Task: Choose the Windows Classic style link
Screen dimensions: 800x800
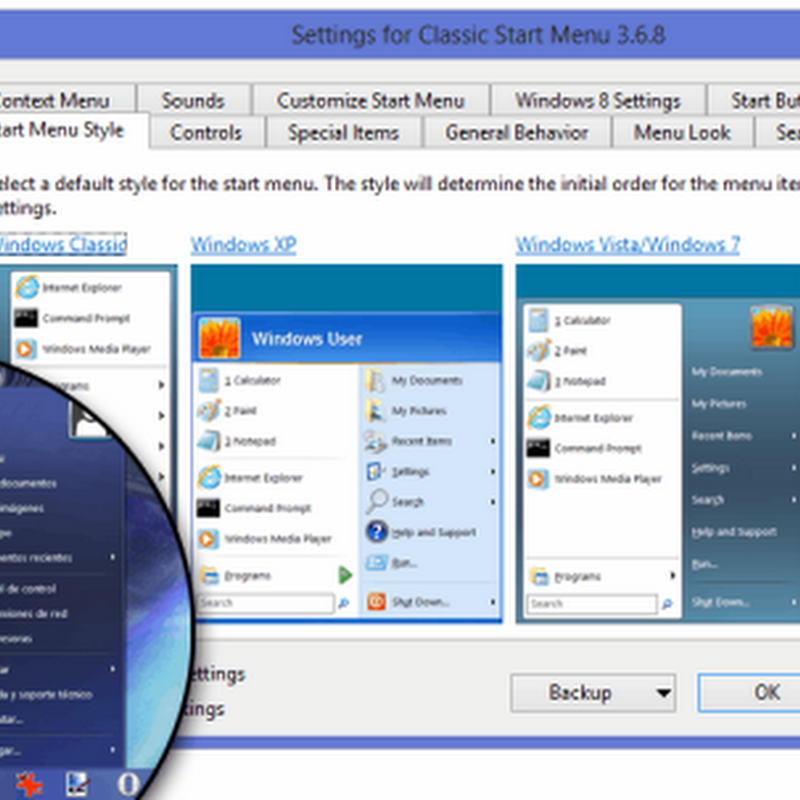Action: [63, 244]
